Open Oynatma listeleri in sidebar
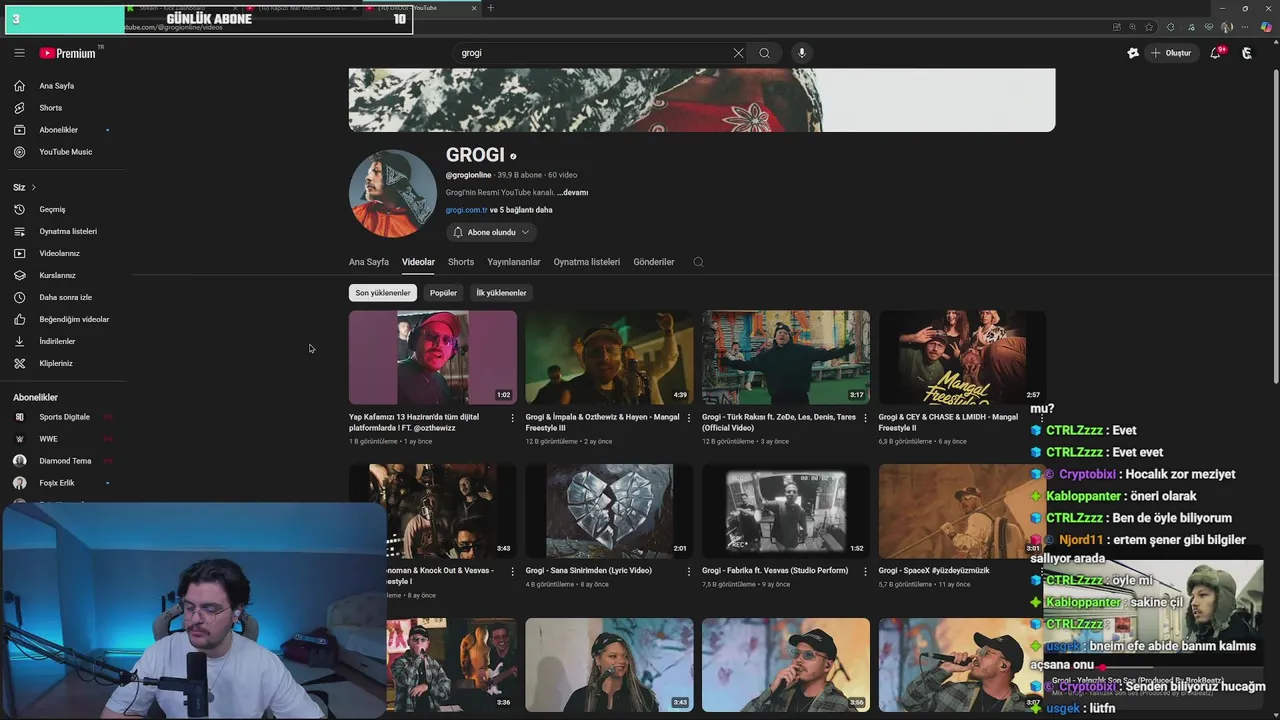The image size is (1280, 720). pyautogui.click(x=68, y=232)
